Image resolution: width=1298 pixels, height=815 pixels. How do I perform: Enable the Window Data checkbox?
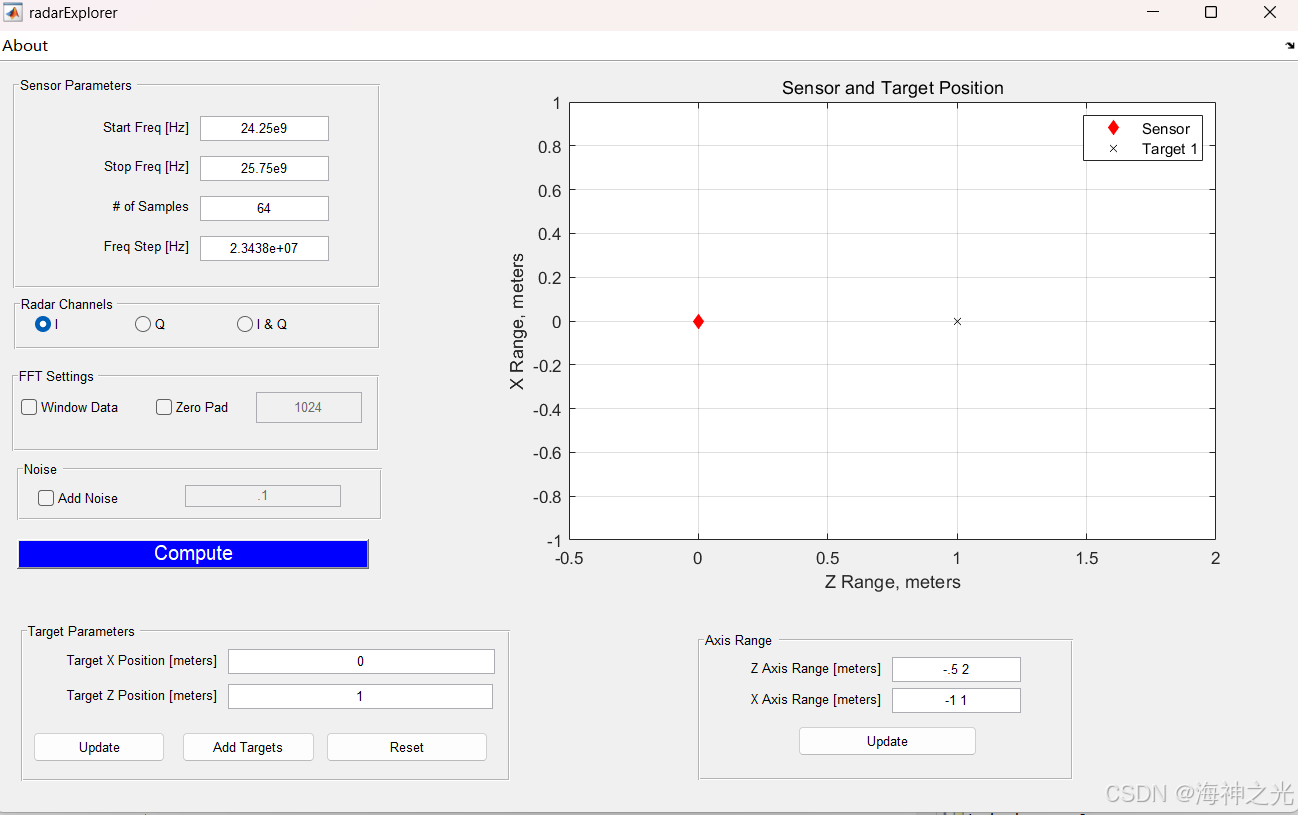point(29,407)
